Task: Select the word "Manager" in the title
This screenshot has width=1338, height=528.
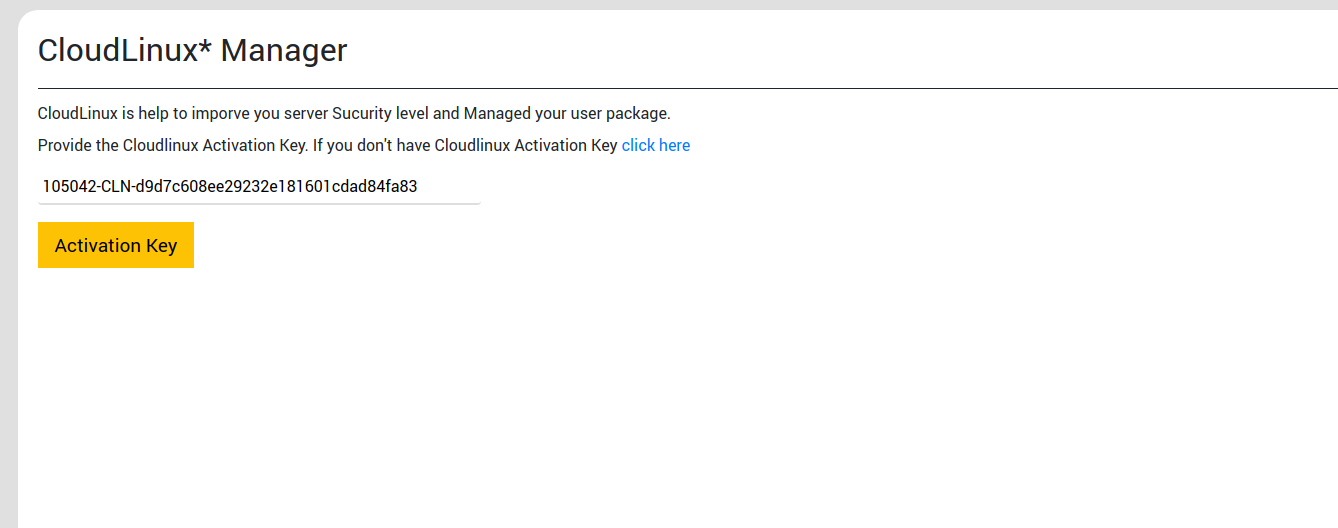Action: 284,50
